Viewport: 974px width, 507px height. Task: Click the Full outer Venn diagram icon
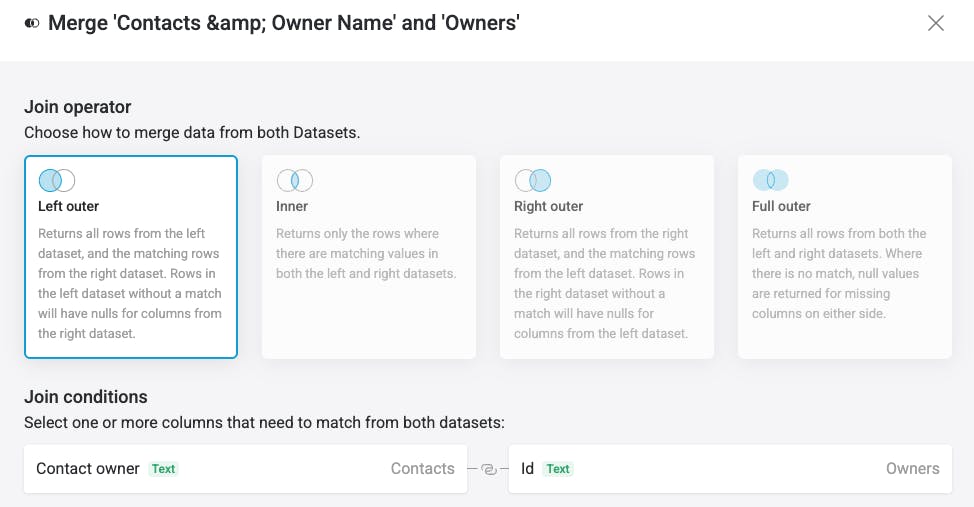tap(771, 181)
